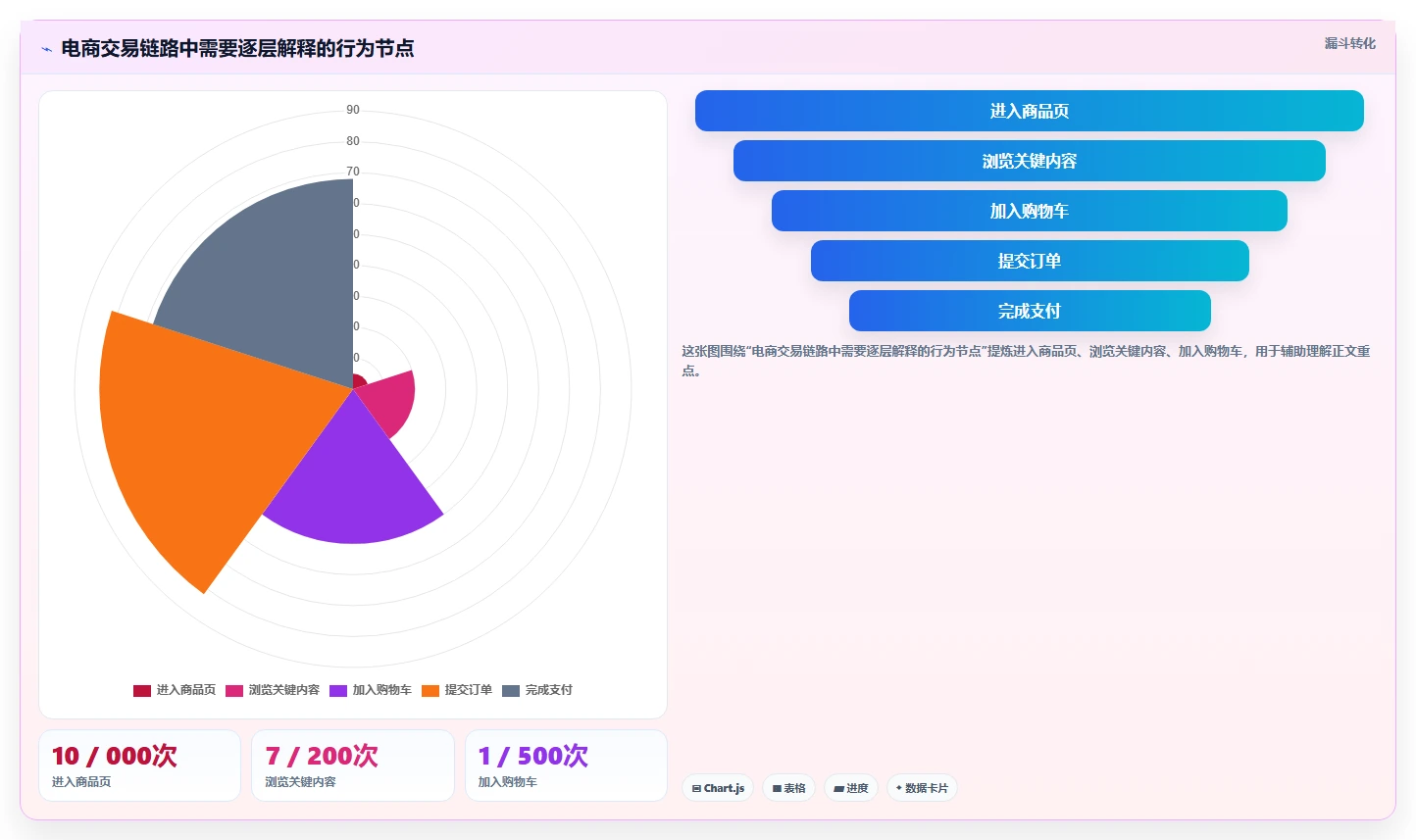
Task: Click the 进入商品页 legend label text
Action: tap(186, 691)
